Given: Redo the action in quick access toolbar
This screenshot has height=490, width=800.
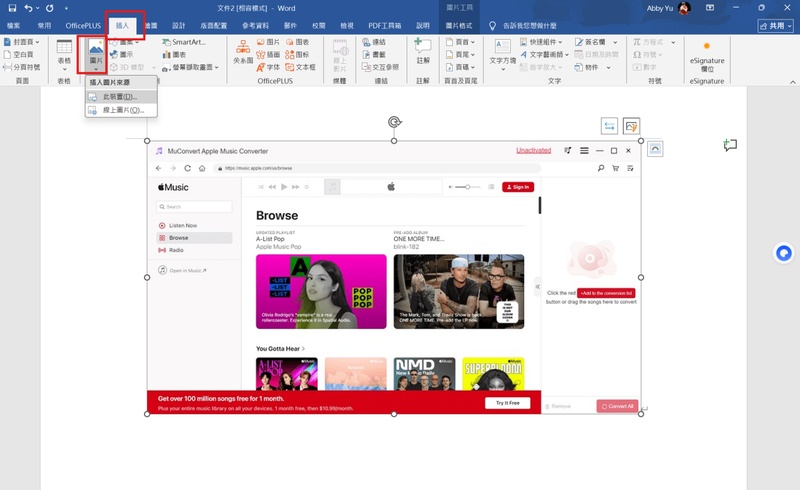Looking at the screenshot, I should [x=49, y=8].
